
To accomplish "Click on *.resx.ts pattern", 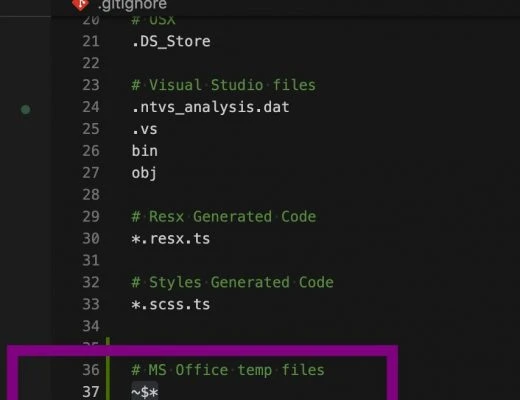I will tap(171, 239).
